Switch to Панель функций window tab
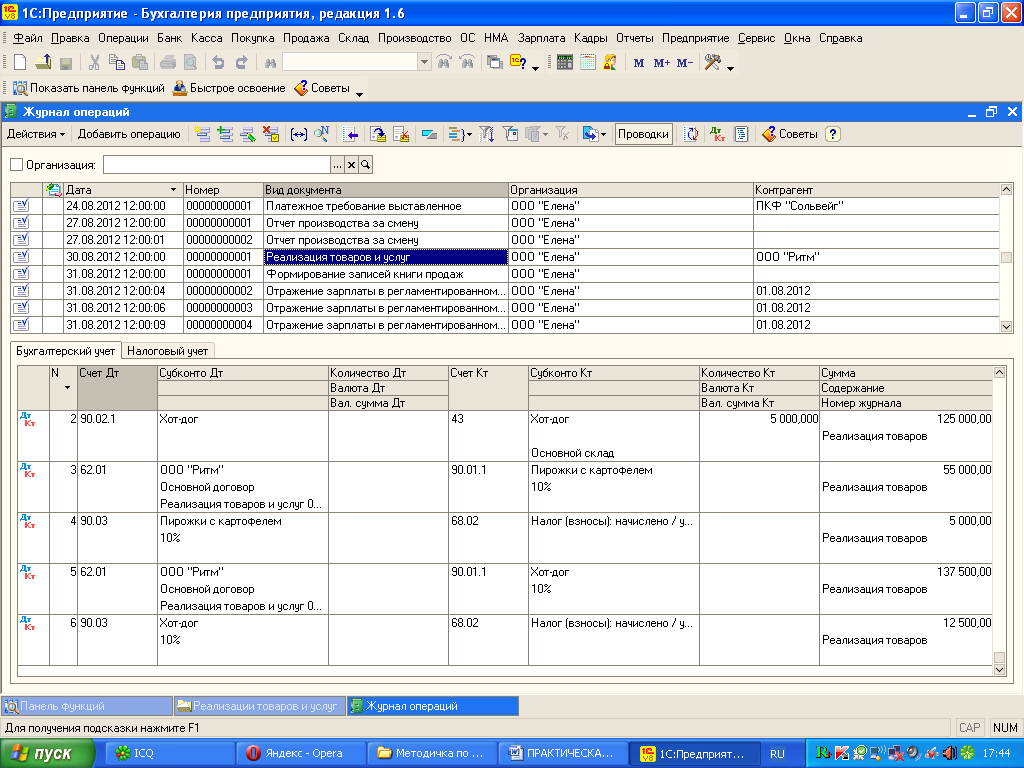The height and width of the screenshot is (768, 1024). click(88, 706)
